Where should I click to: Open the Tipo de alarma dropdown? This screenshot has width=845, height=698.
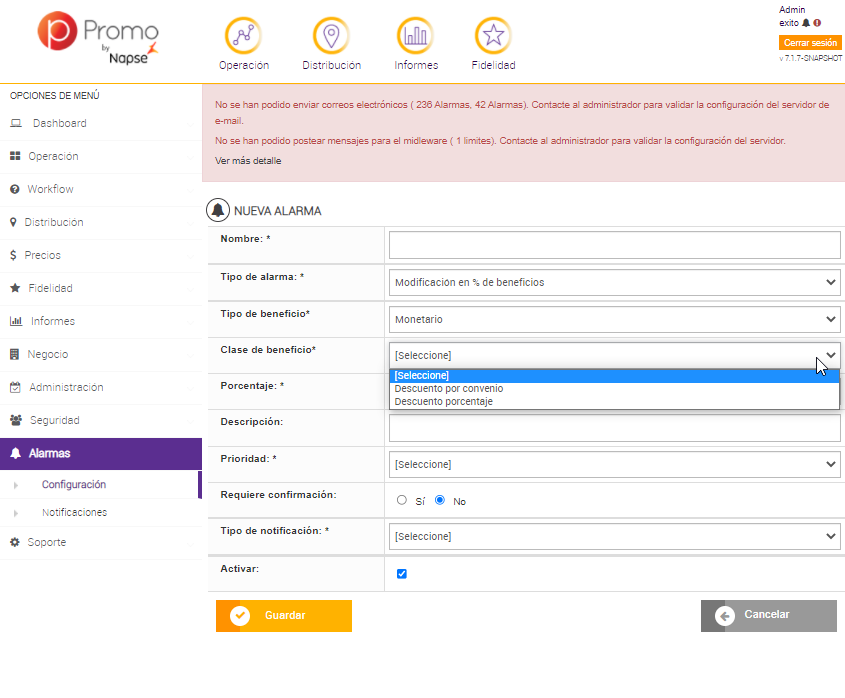(614, 282)
